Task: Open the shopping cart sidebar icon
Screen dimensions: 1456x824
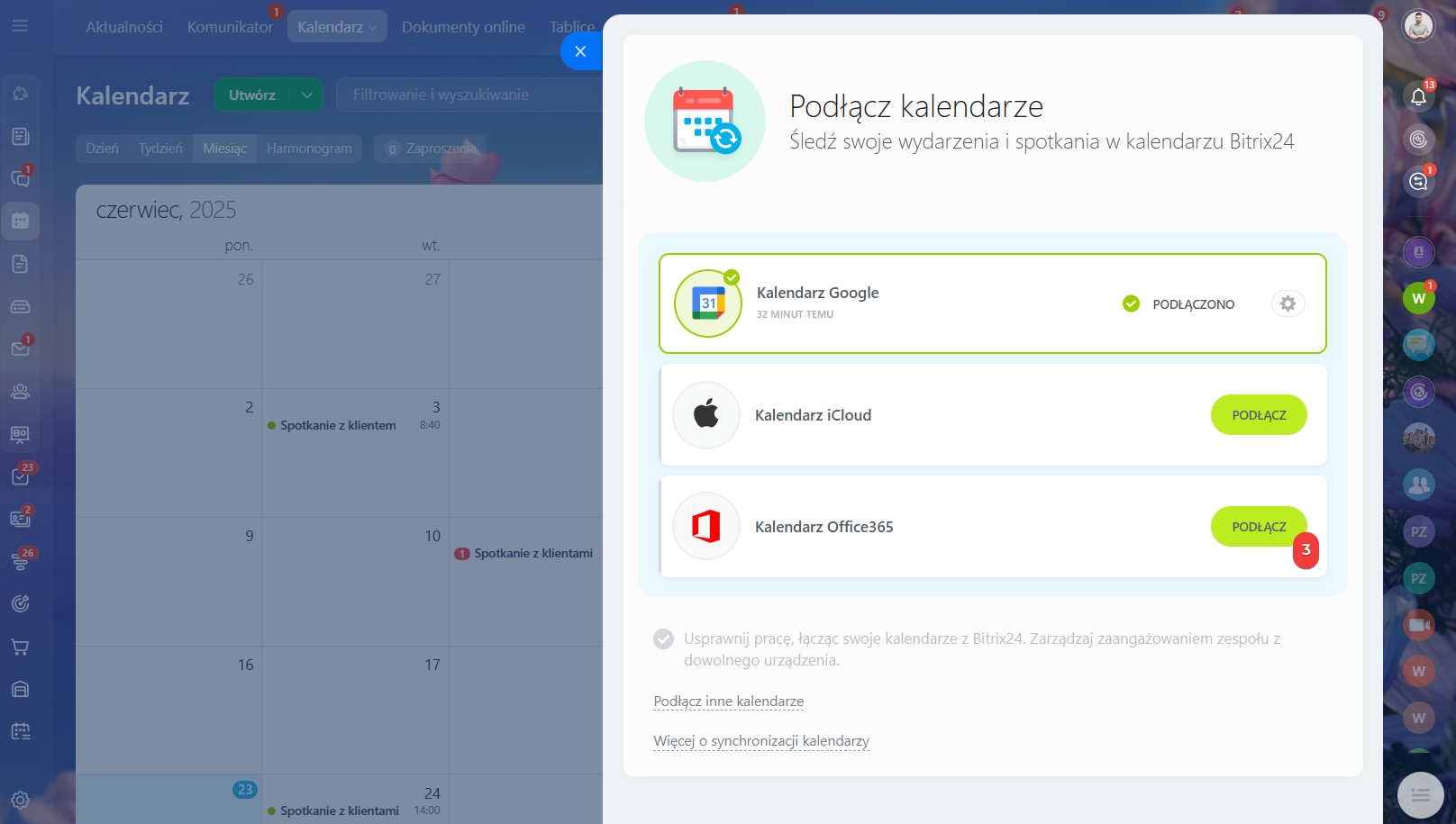Action: [x=20, y=647]
